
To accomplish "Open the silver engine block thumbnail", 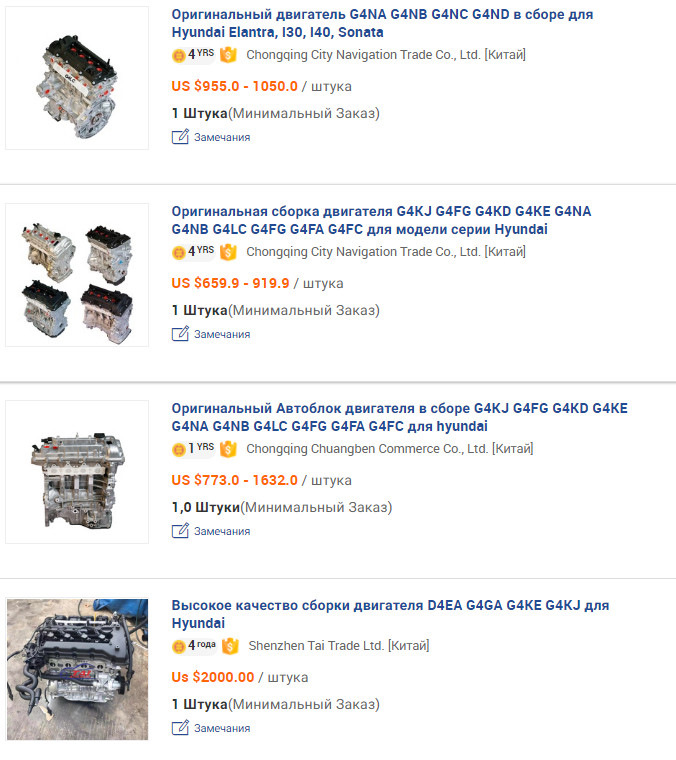I will coord(77,472).
